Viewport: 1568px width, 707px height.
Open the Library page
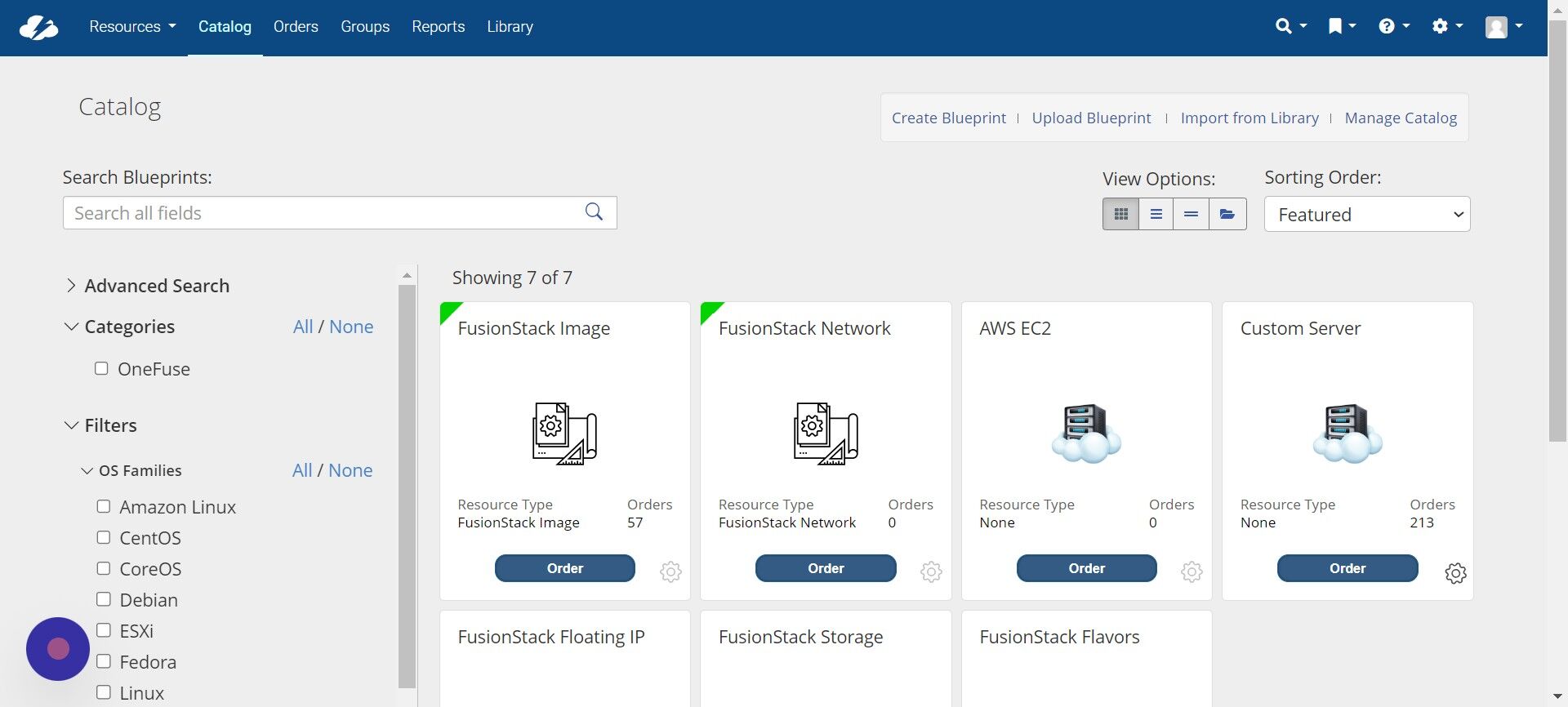[x=510, y=27]
